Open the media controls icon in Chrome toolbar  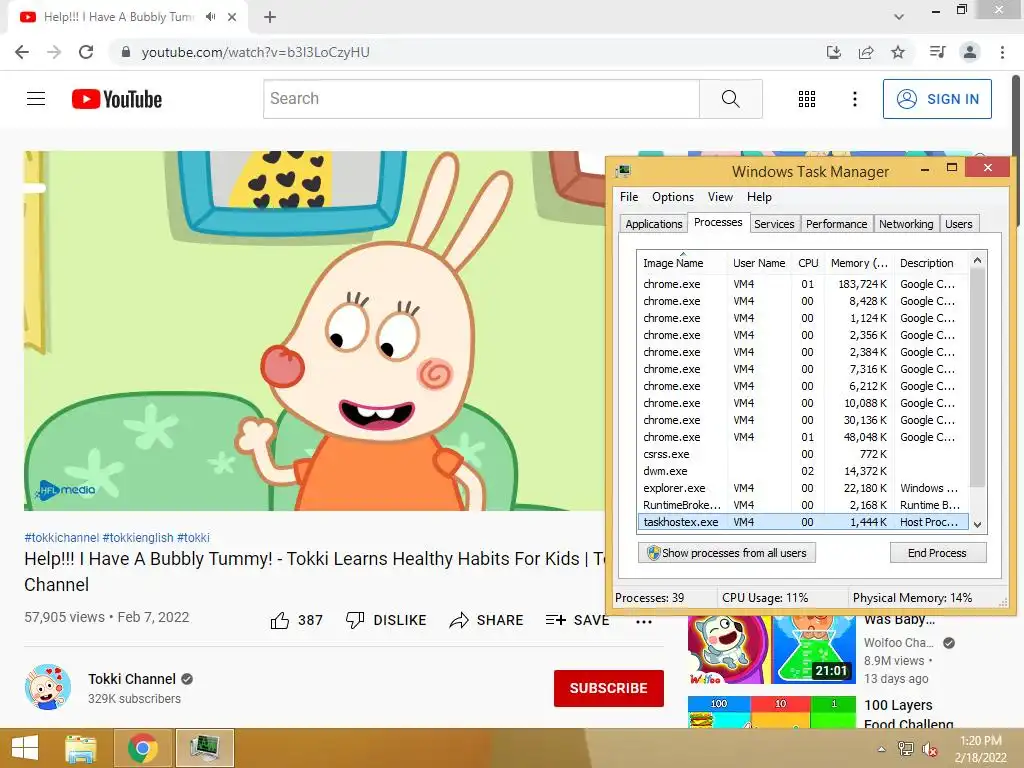[x=937, y=52]
